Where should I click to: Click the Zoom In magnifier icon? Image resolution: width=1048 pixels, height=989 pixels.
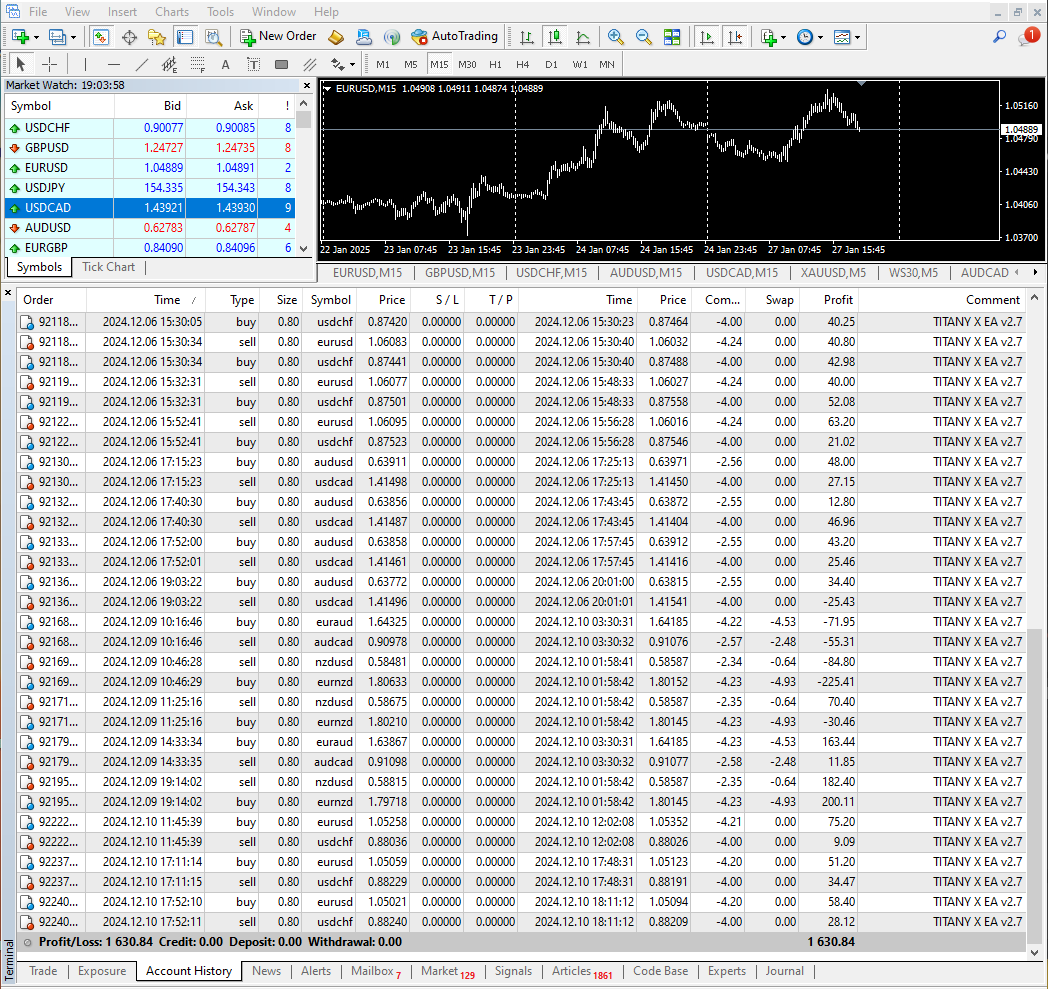tap(616, 37)
